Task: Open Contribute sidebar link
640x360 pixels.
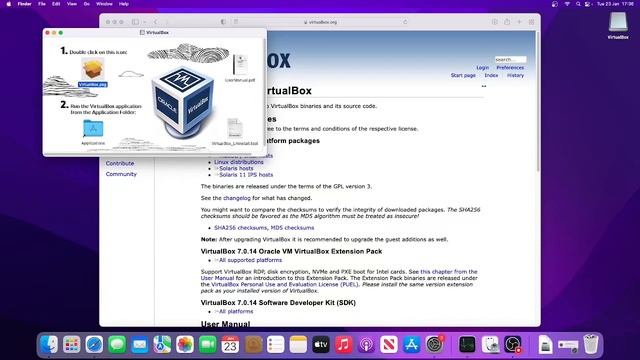Action: [x=120, y=163]
